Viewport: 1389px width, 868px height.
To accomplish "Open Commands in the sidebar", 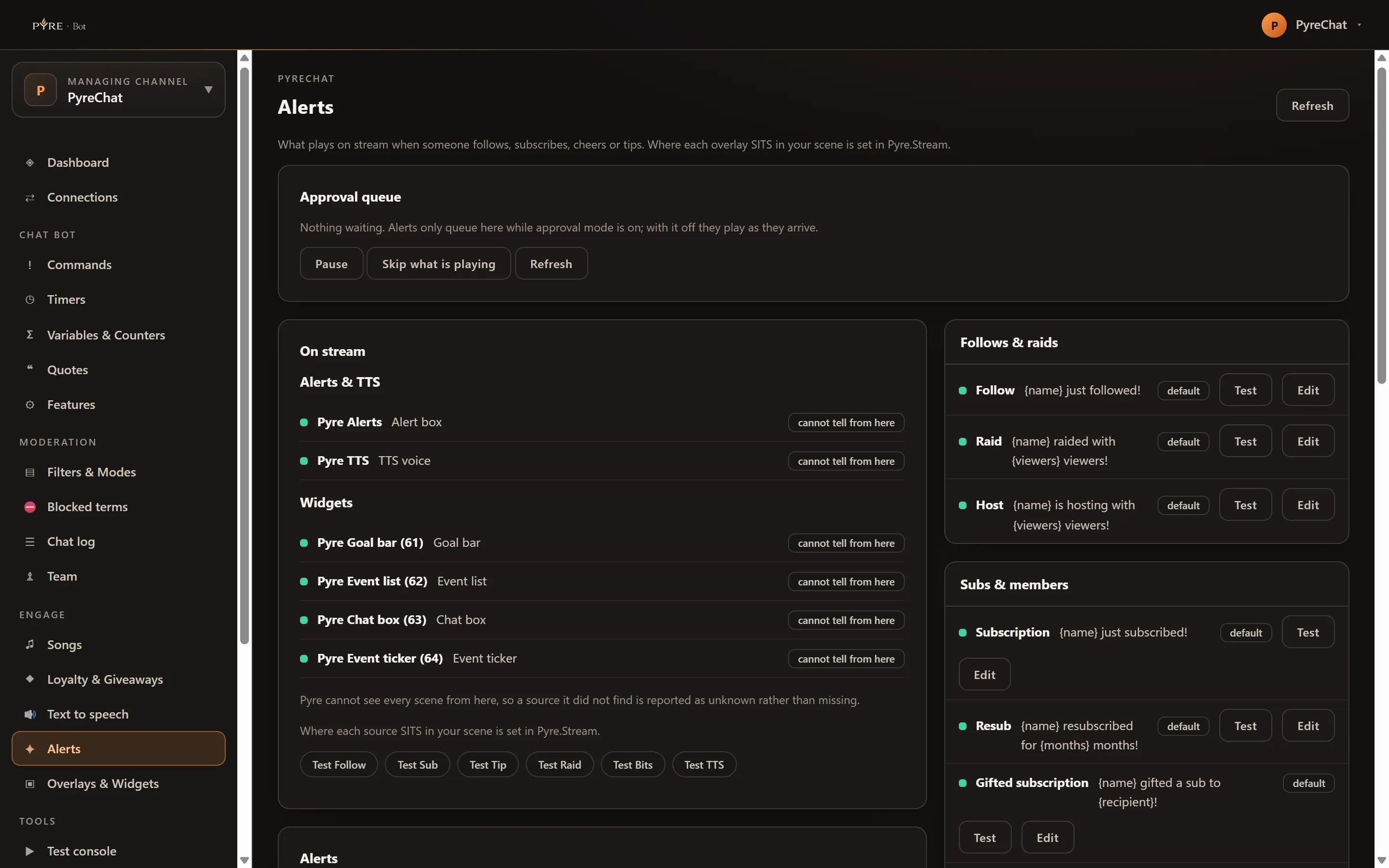I will [x=118, y=265].
